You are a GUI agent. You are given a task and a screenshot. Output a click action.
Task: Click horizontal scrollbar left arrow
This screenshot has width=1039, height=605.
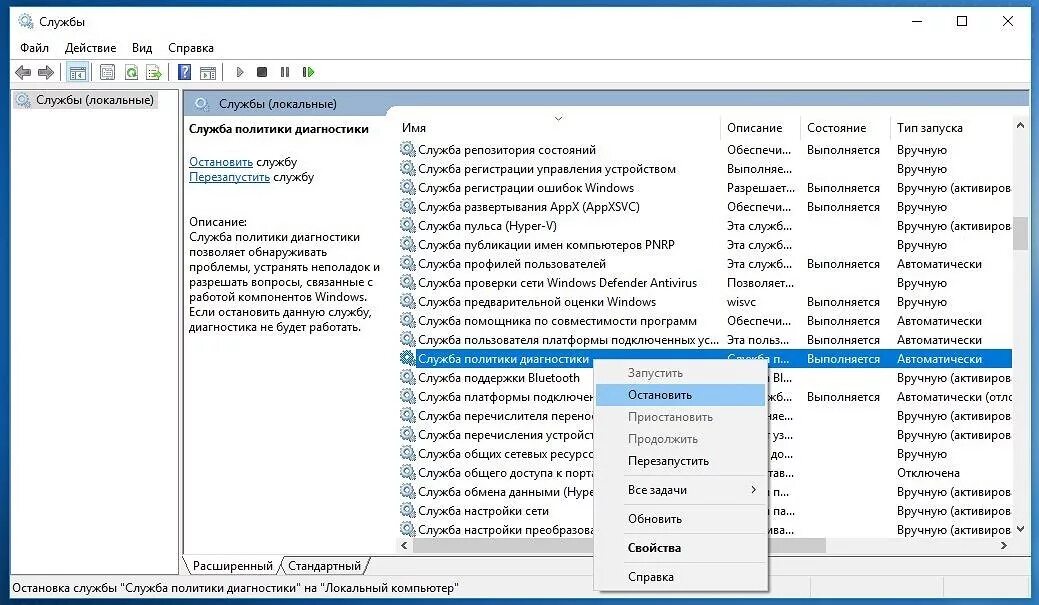(405, 545)
